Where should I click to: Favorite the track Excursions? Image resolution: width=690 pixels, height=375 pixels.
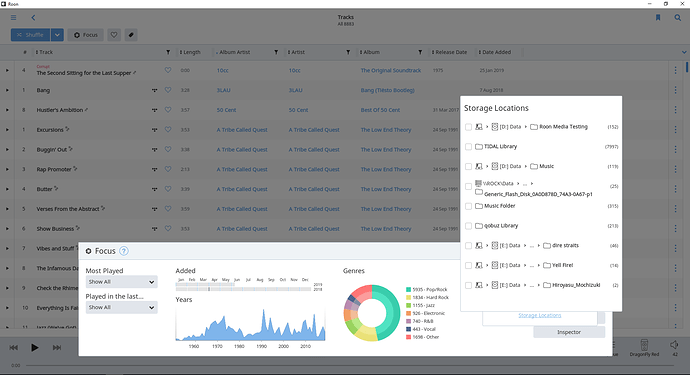pos(168,129)
